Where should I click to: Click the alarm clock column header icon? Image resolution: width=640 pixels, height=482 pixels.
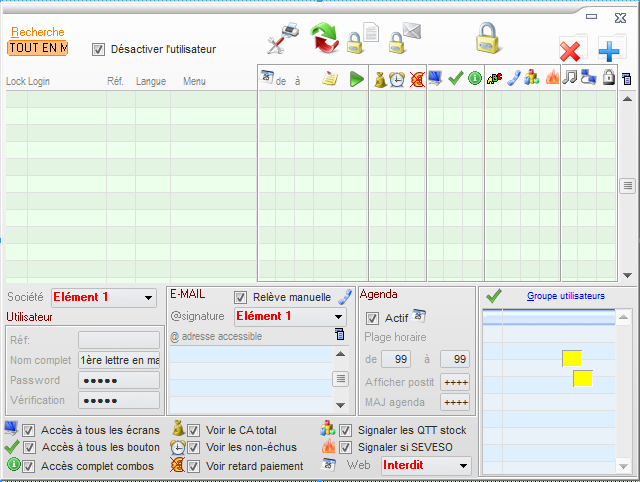[x=397, y=79]
